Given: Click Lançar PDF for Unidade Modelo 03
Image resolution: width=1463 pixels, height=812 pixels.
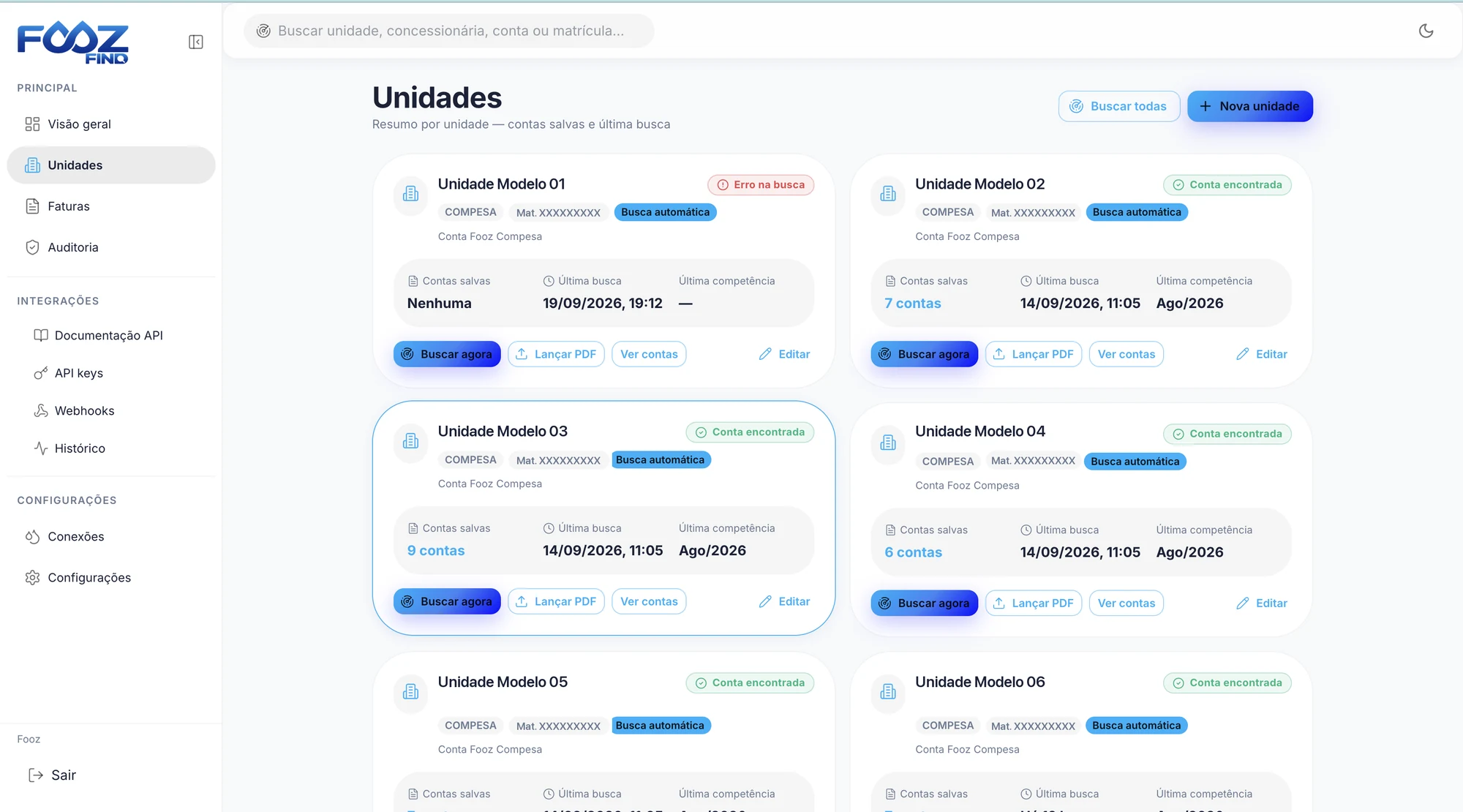Looking at the screenshot, I should [x=556, y=601].
